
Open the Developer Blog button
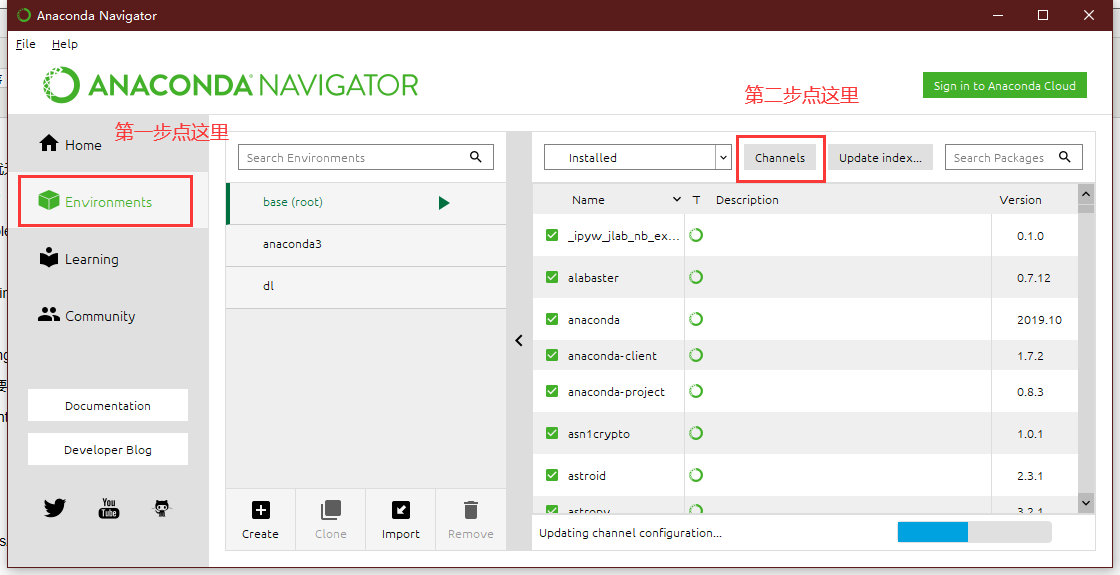click(108, 449)
